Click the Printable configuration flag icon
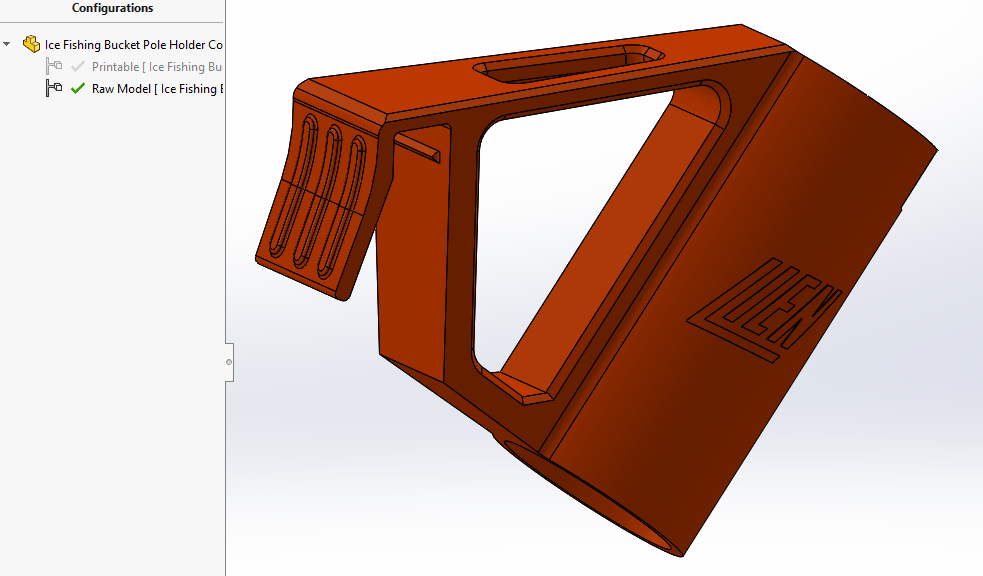Viewport: 983px width, 576px height. tap(54, 66)
